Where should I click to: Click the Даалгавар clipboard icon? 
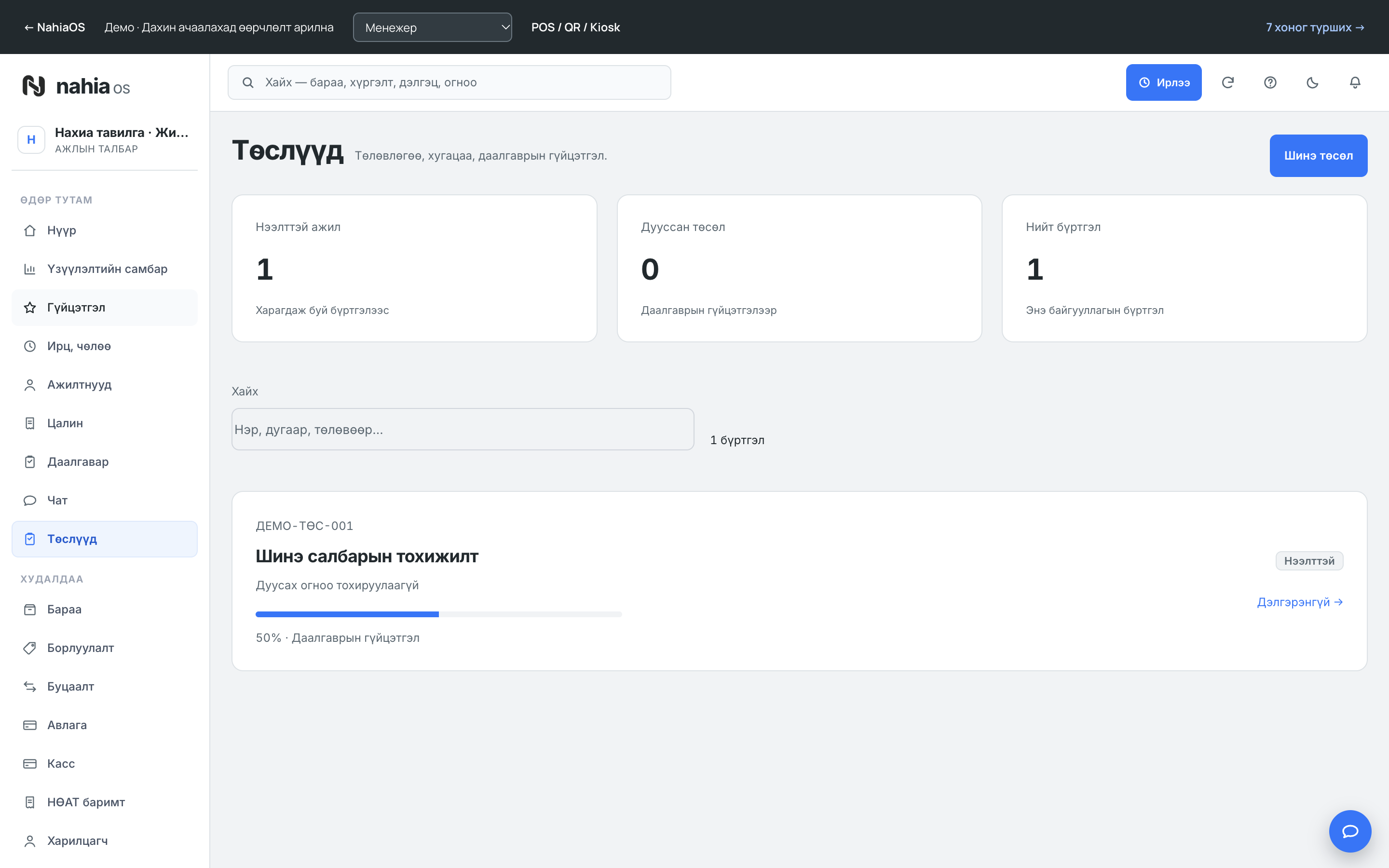tap(30, 462)
